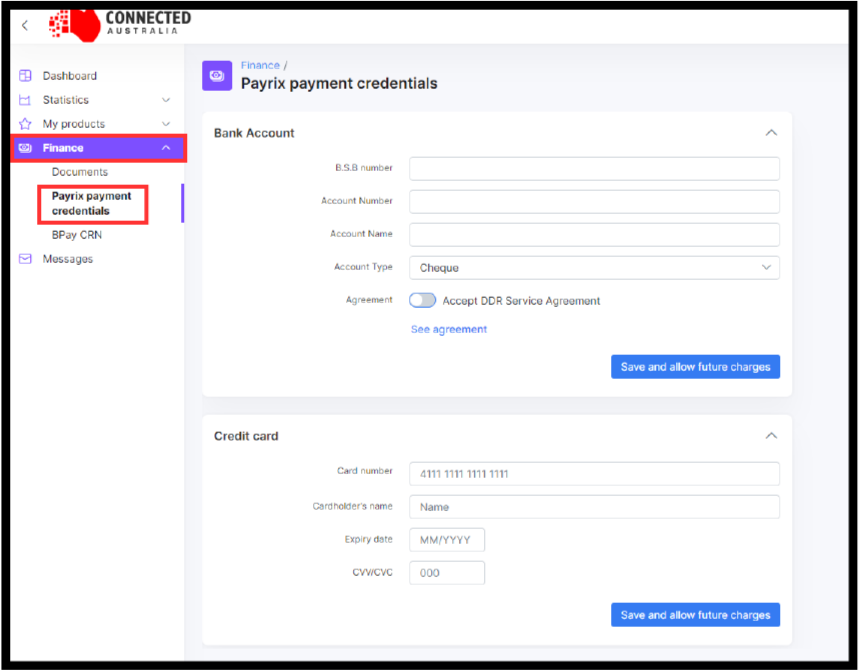This screenshot has width=859, height=670.
Task: Click the Dashboard grid icon
Action: click(x=25, y=76)
